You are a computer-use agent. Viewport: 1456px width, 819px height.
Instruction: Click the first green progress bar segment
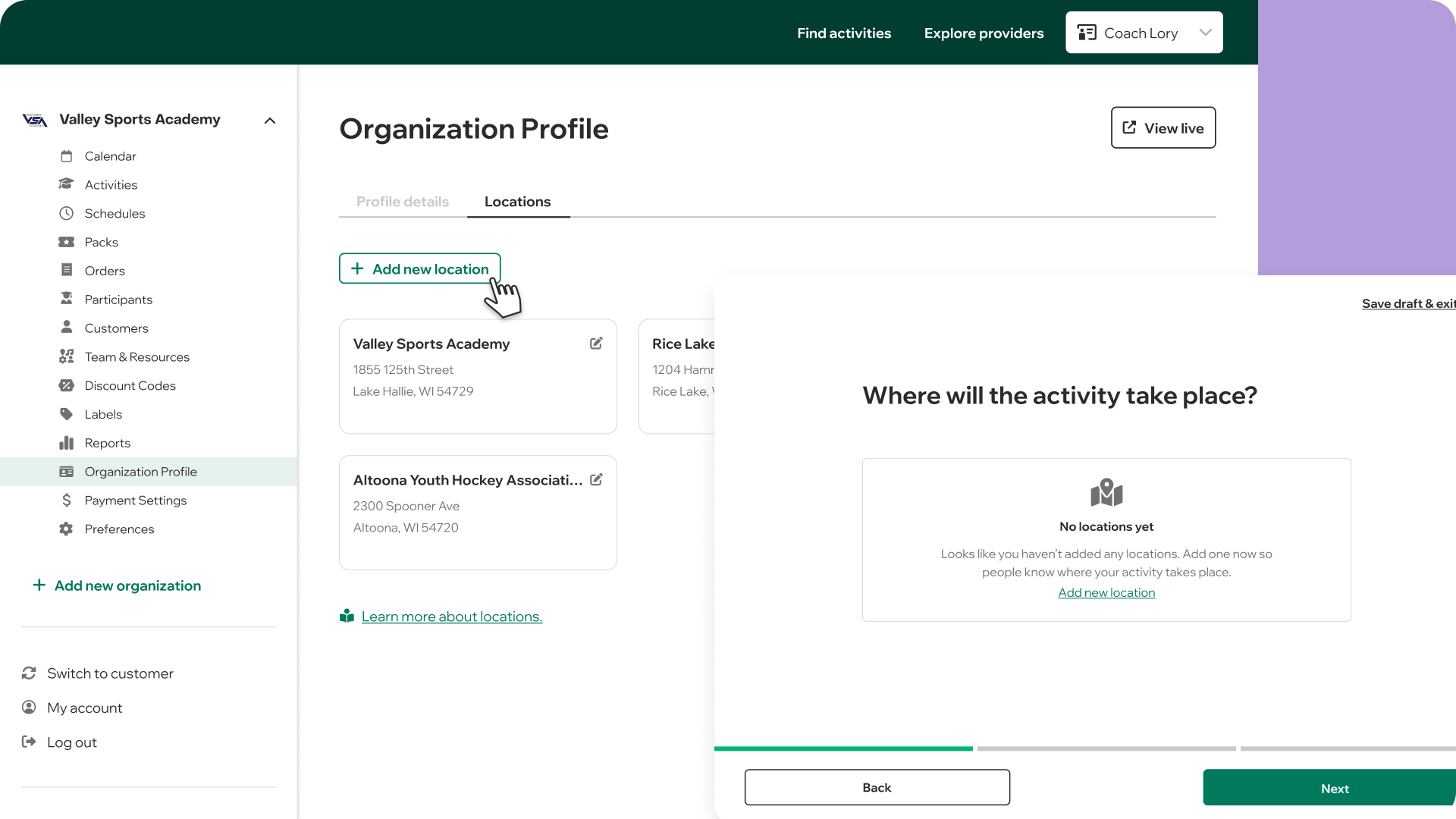pos(843,748)
